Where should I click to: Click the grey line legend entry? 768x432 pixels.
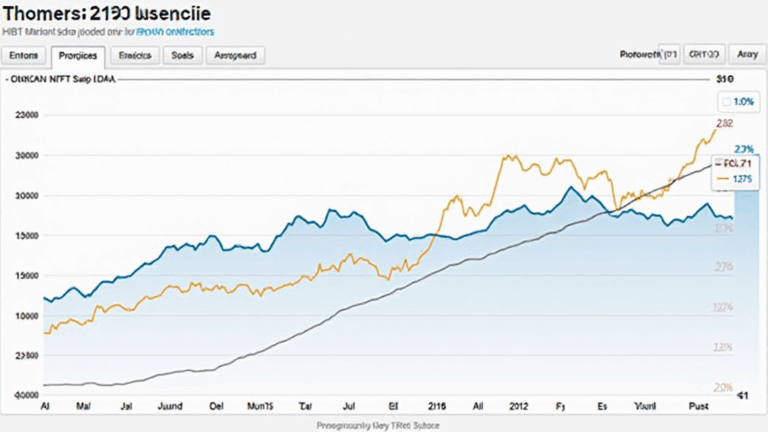(x=737, y=161)
